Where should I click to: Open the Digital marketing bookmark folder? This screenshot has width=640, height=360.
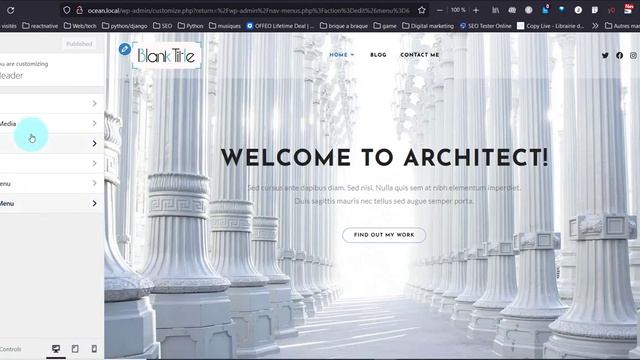point(428,26)
